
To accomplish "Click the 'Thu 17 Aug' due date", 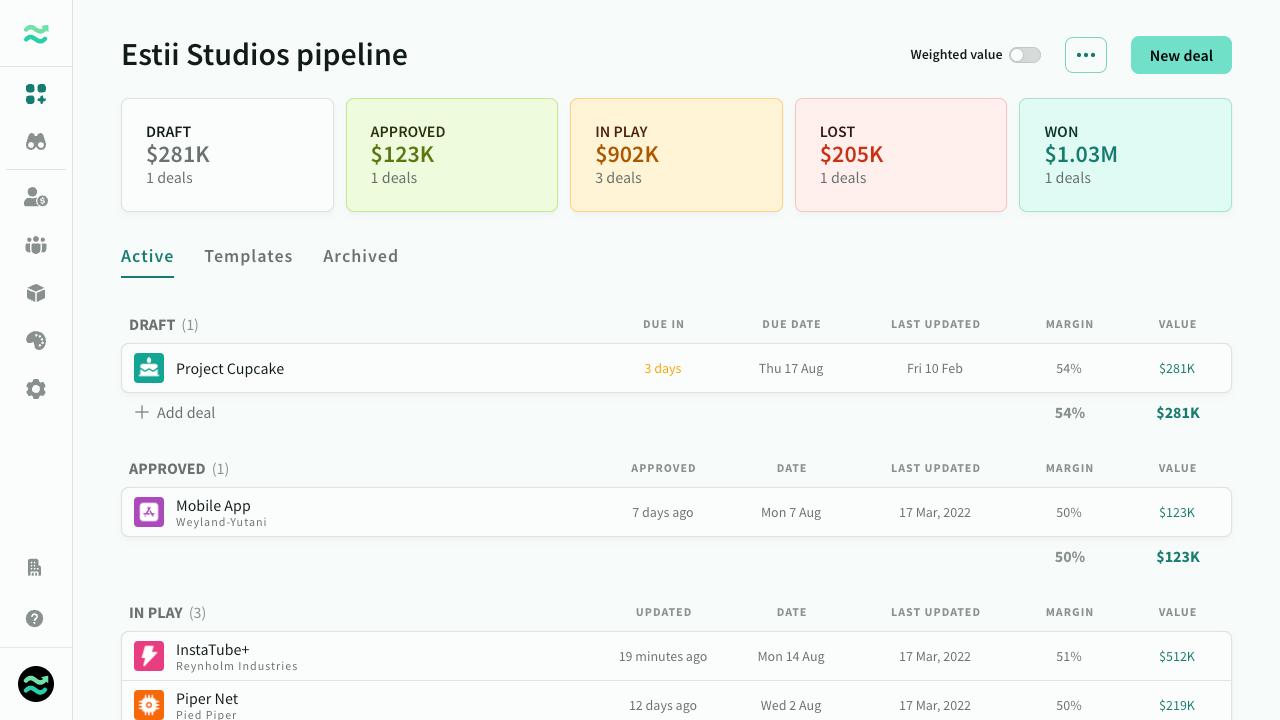I will 791,368.
